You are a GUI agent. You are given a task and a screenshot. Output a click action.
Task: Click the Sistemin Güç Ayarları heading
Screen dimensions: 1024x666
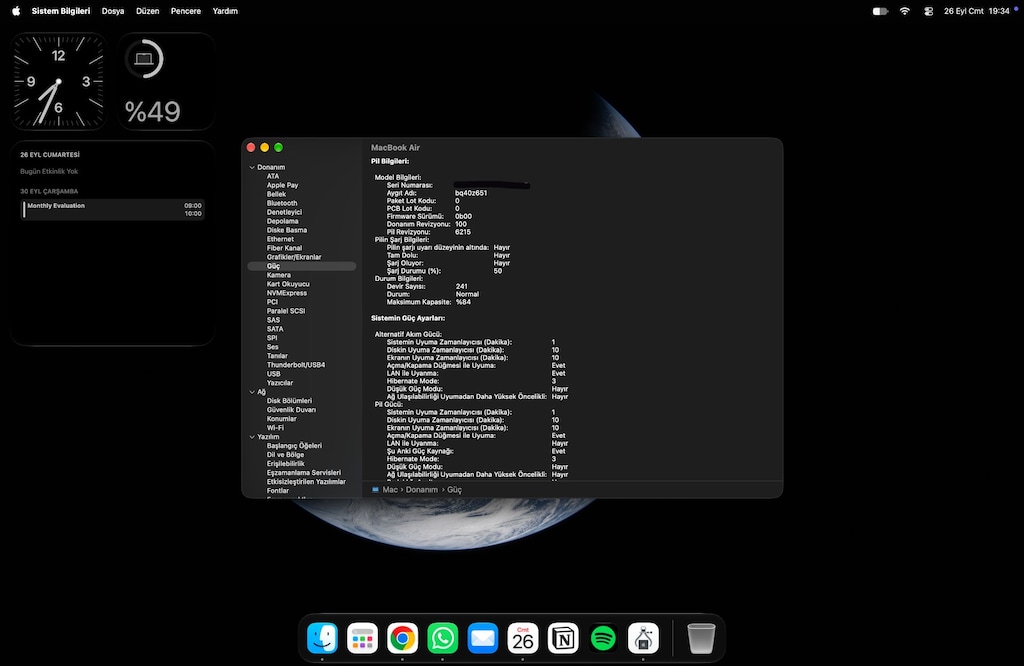pyautogui.click(x=408, y=319)
